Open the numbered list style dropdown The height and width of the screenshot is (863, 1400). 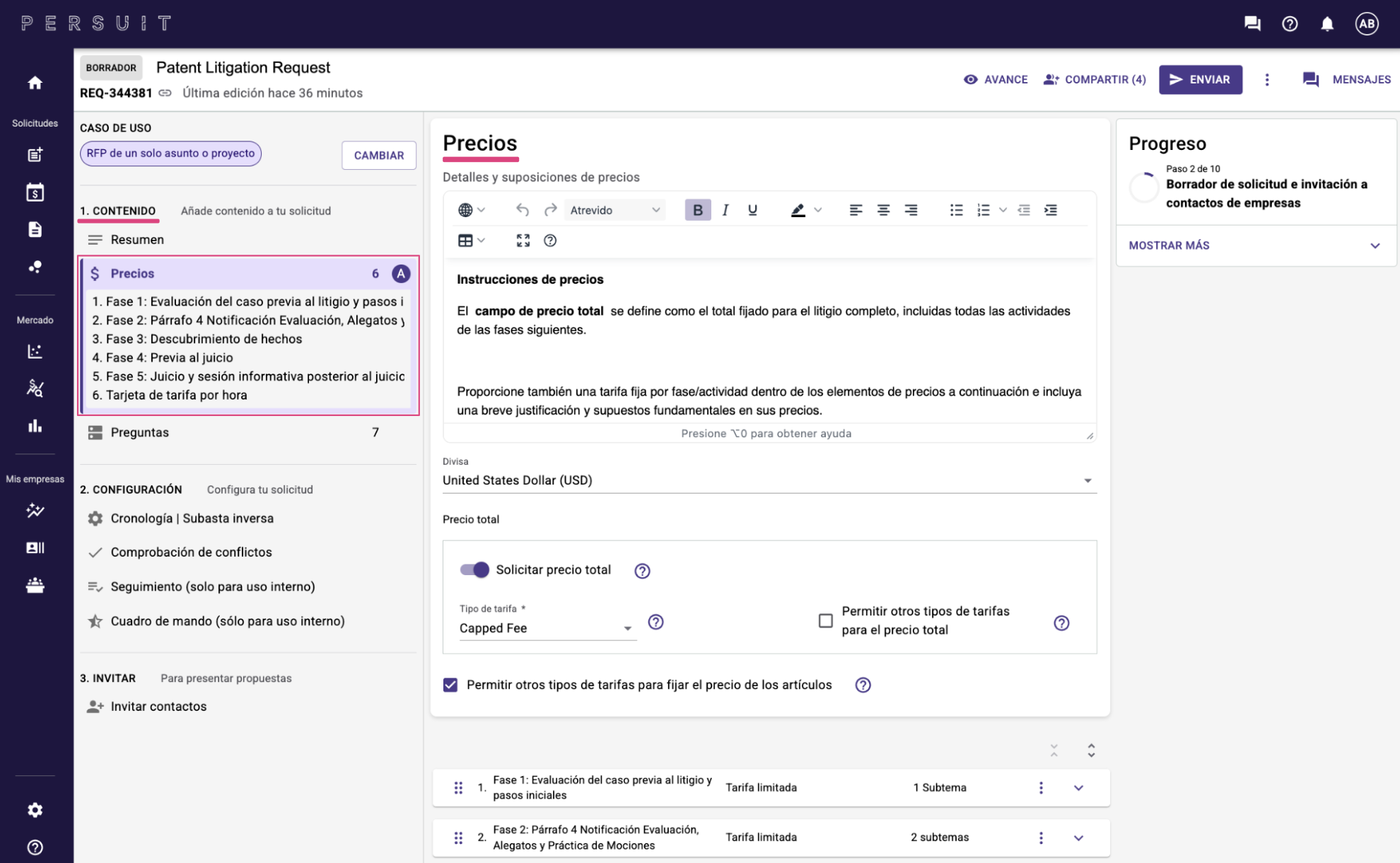click(x=1003, y=210)
